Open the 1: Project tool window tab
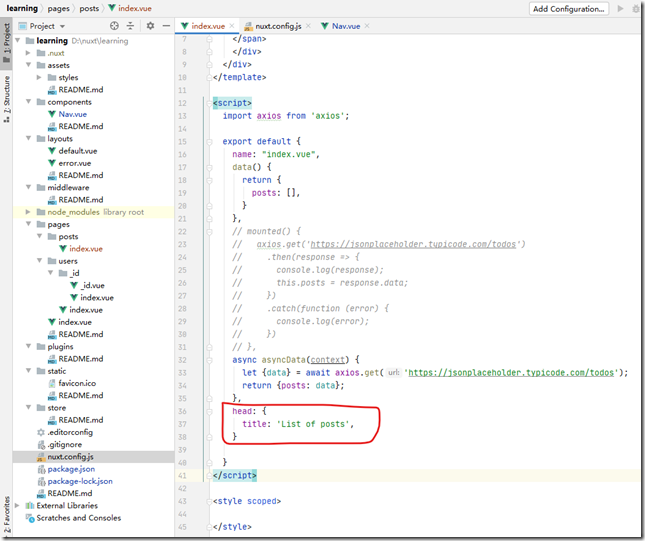Image resolution: width=645 pixels, height=541 pixels. (7, 42)
